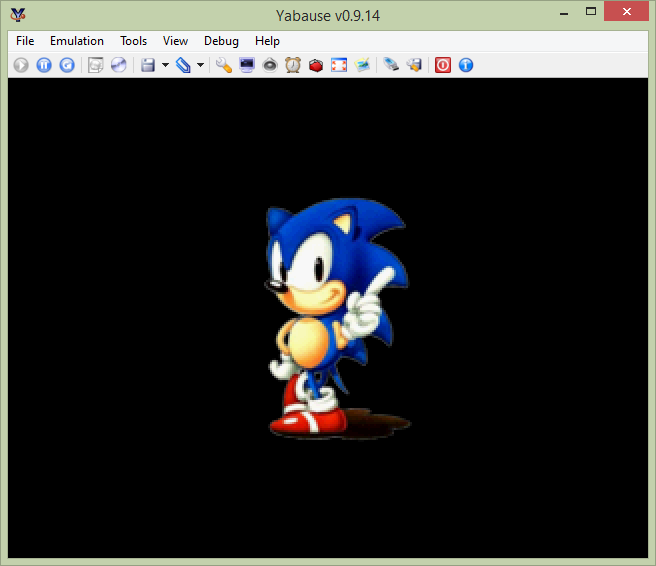Image resolution: width=656 pixels, height=566 pixels.
Task: Expand the Load State dropdown arrow
Action: 200,65
